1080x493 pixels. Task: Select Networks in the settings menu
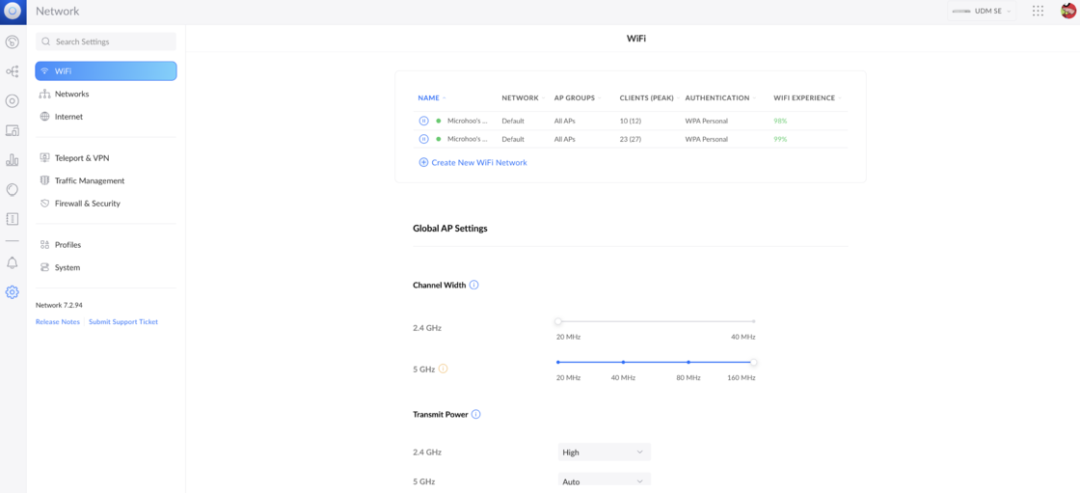pos(71,94)
